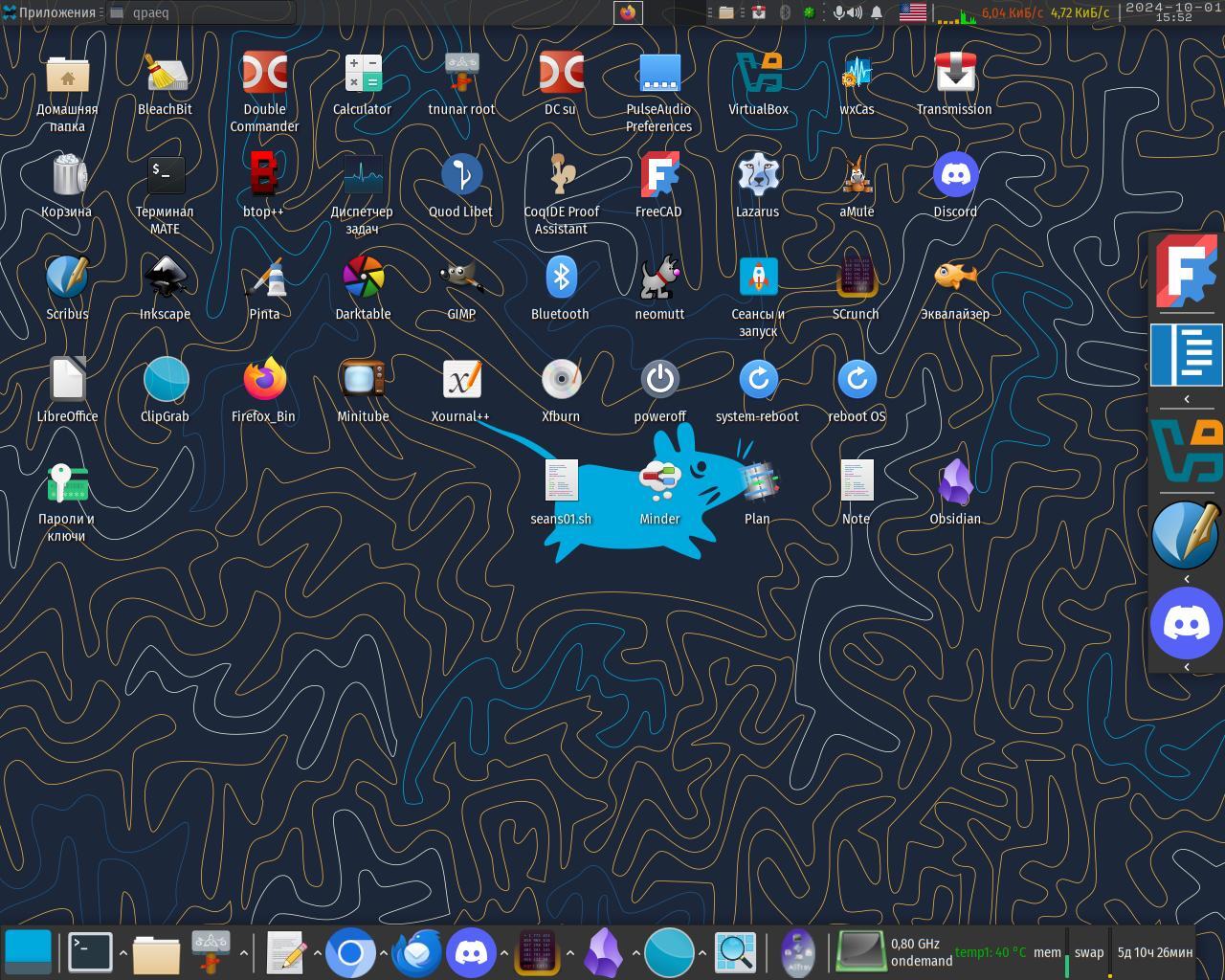Open the Transmission desktop icon
Viewport: 1225px width, 980px height.
953,75
